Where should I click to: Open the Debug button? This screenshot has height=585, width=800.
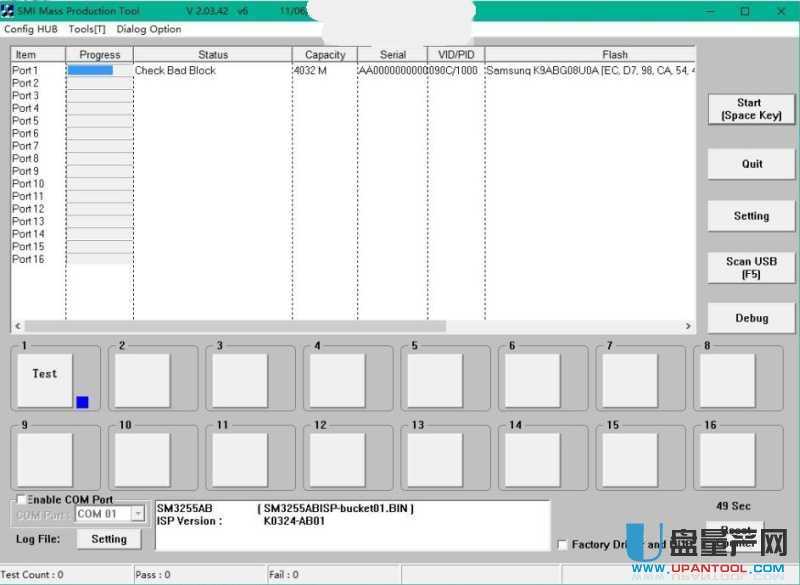(751, 318)
